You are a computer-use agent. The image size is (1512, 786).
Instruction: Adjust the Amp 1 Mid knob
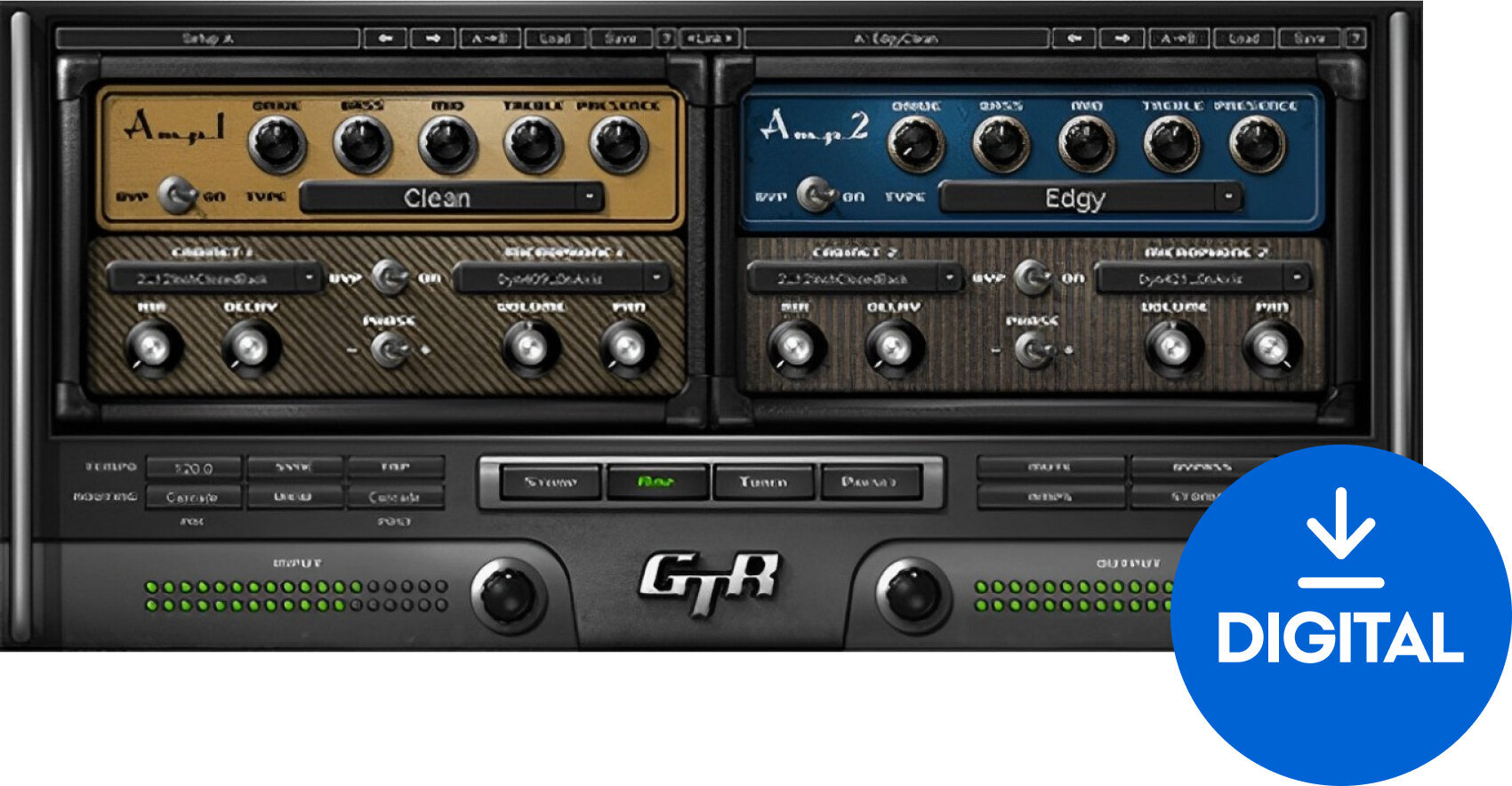tap(448, 145)
